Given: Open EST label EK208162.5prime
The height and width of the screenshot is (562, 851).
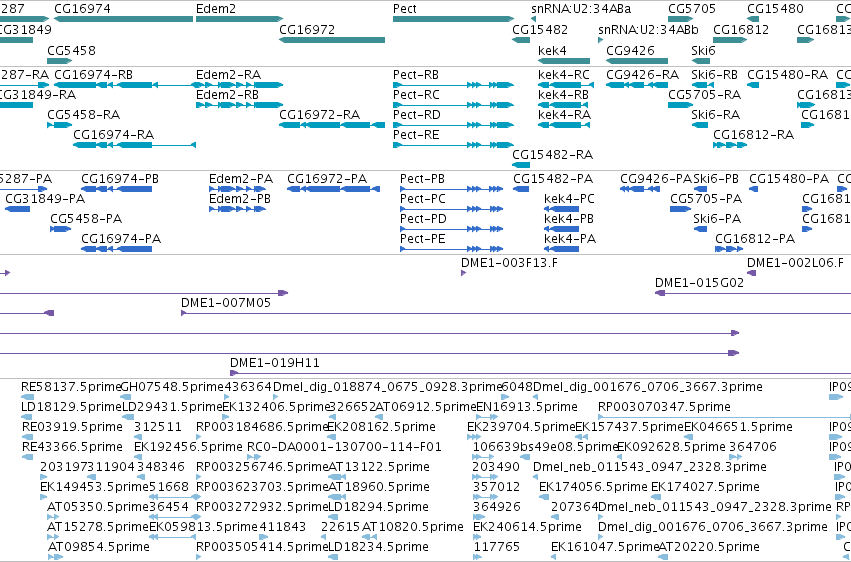Looking at the screenshot, I should coord(381,427).
